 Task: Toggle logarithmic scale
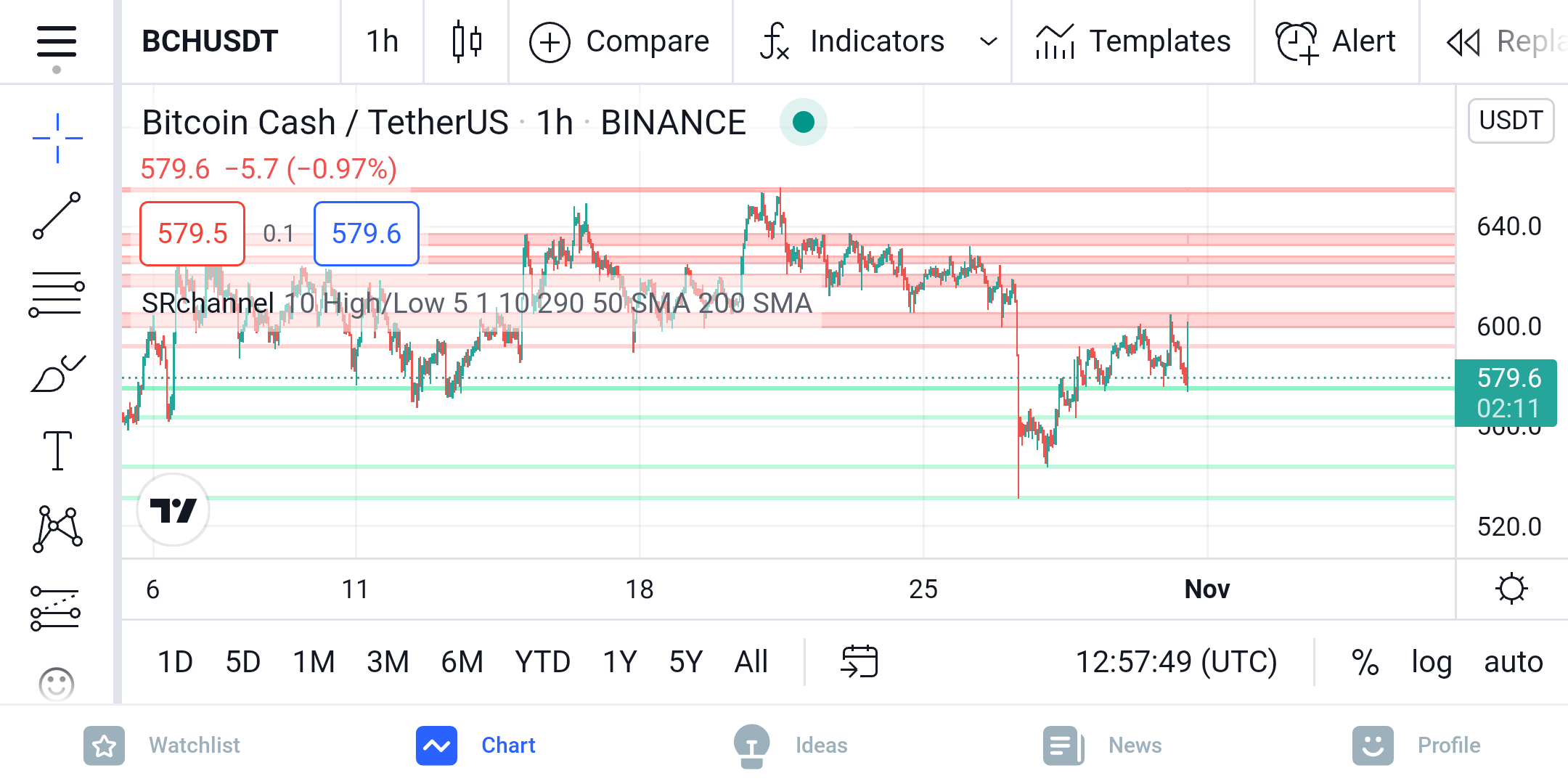[x=1432, y=662]
